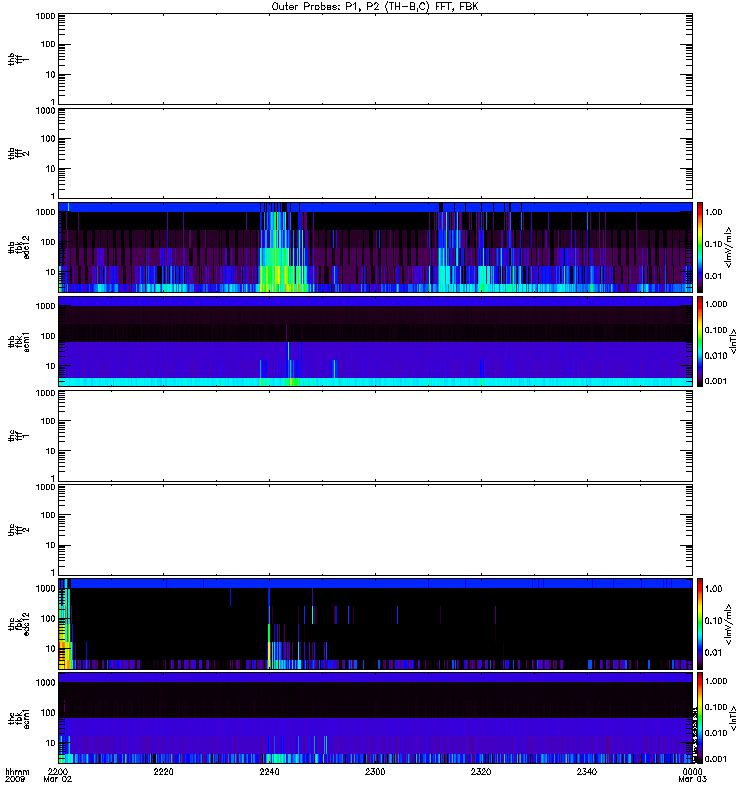Viewport: 750px width, 800px height.
Task: Click the "Mar 03" date label
Action: pyautogui.click(x=692, y=780)
